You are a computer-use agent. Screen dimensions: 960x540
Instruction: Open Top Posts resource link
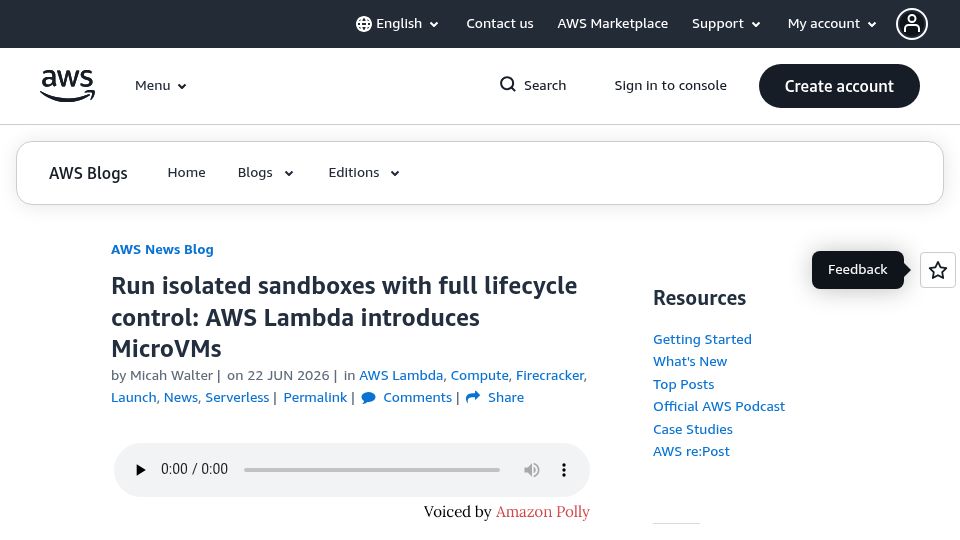[683, 384]
